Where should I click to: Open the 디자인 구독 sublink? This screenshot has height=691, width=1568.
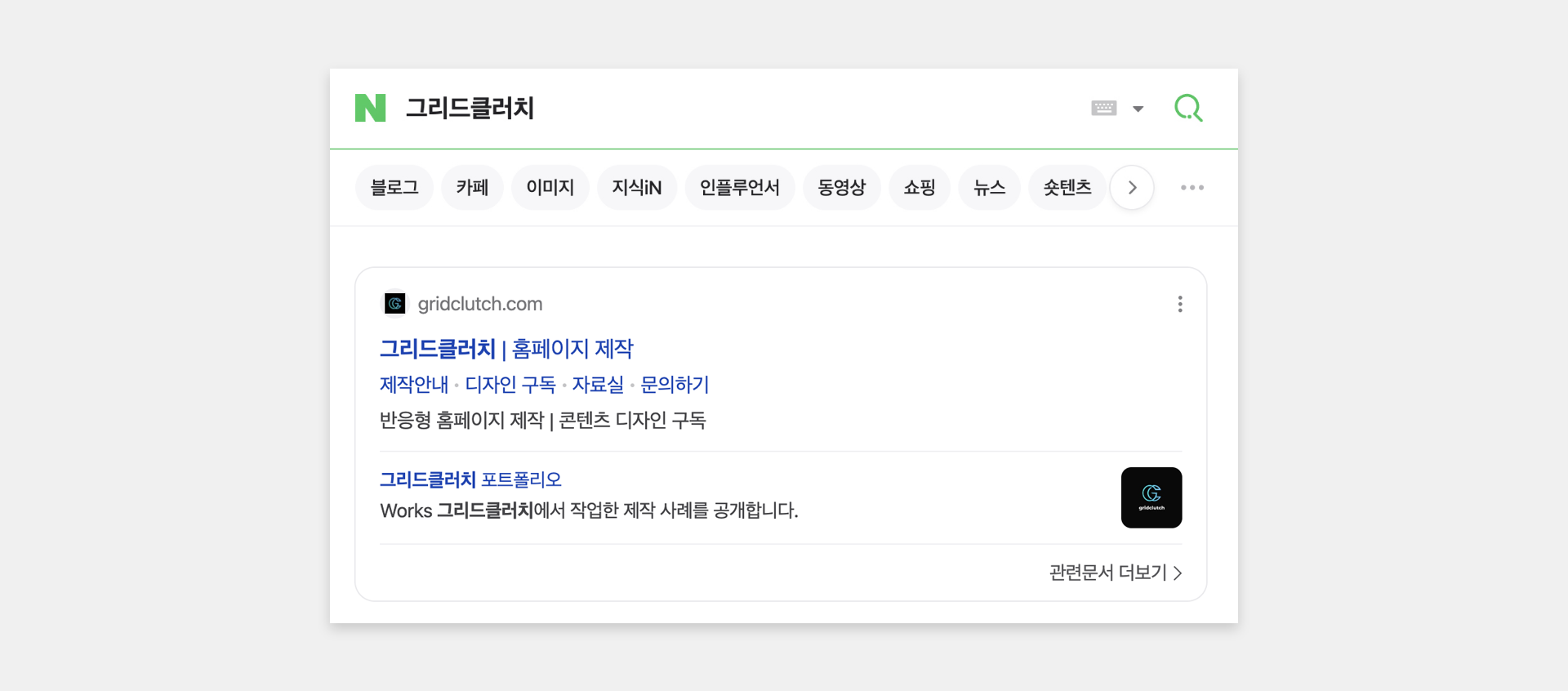510,385
